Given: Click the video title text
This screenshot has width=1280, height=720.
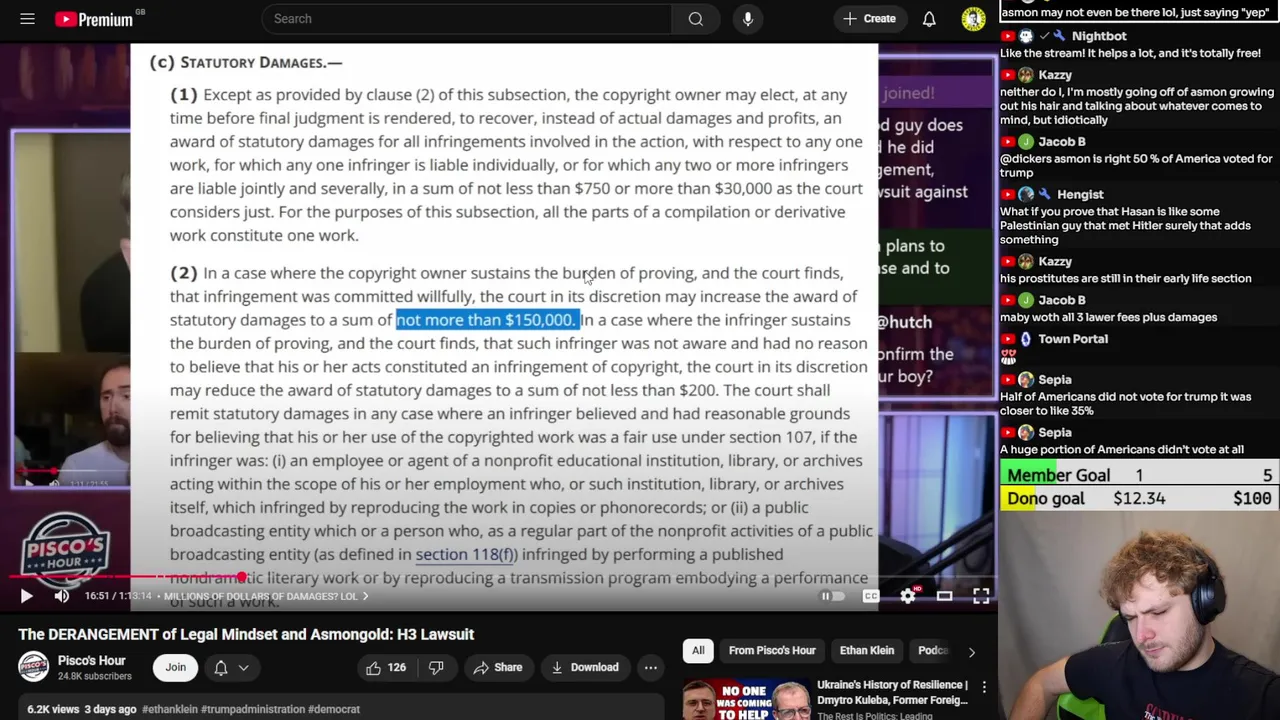Looking at the screenshot, I should [x=246, y=634].
